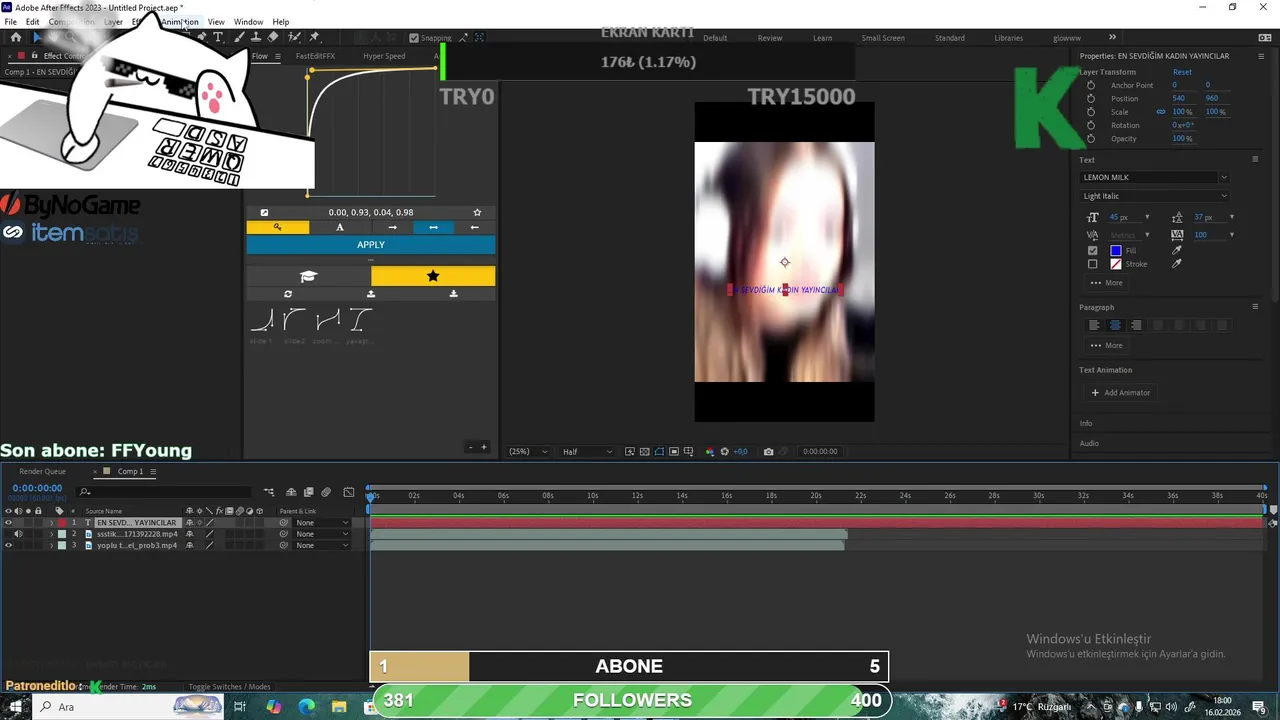Select left text alignment in Paragraph

coord(1094,325)
